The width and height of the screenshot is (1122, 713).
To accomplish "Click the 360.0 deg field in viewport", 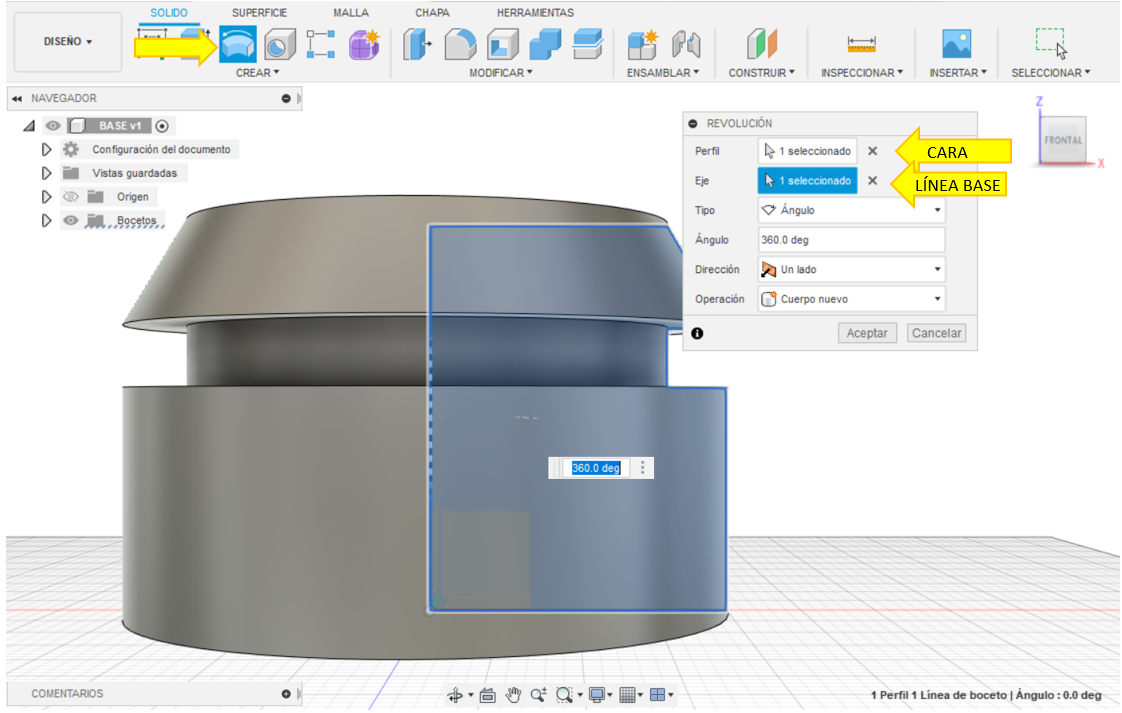I will coord(596,468).
